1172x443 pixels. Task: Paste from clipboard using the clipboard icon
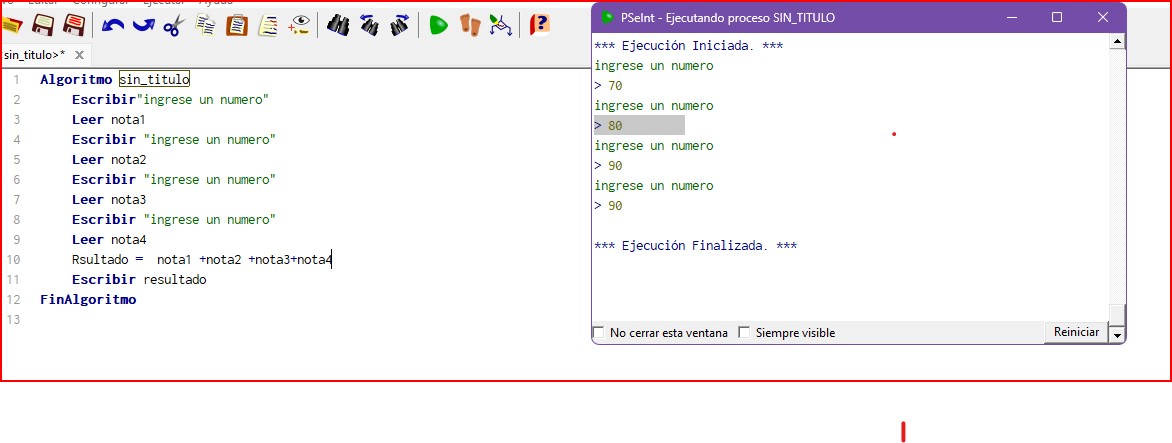236,26
